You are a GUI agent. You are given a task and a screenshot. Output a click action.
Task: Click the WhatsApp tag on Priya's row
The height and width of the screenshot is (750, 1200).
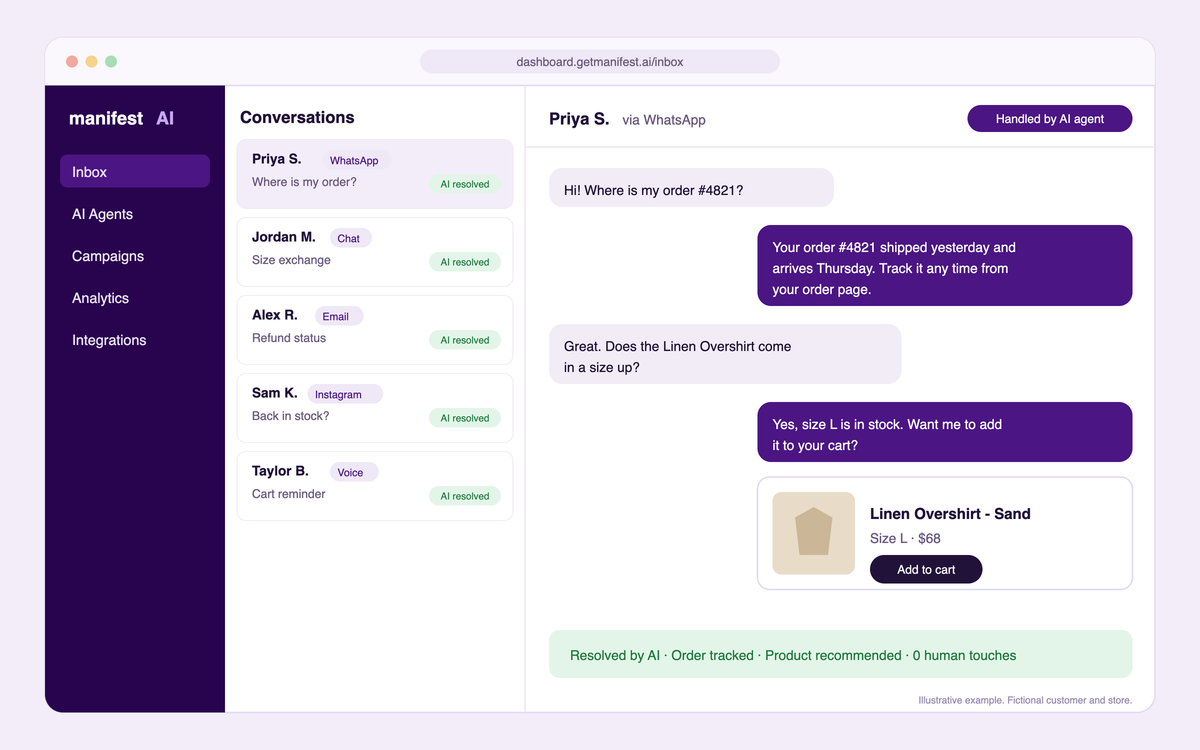tap(354, 160)
